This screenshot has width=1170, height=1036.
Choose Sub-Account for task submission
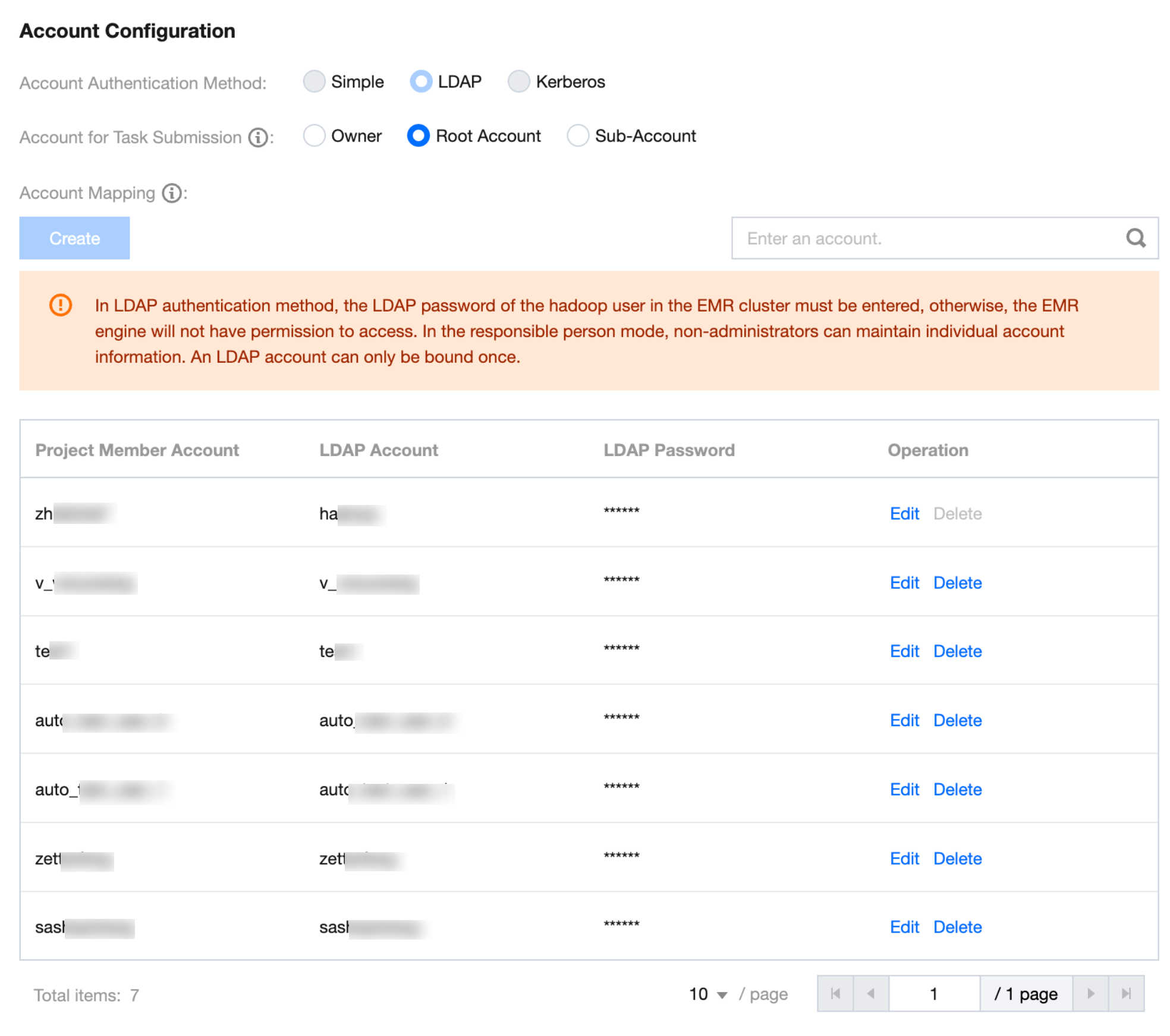[577, 136]
